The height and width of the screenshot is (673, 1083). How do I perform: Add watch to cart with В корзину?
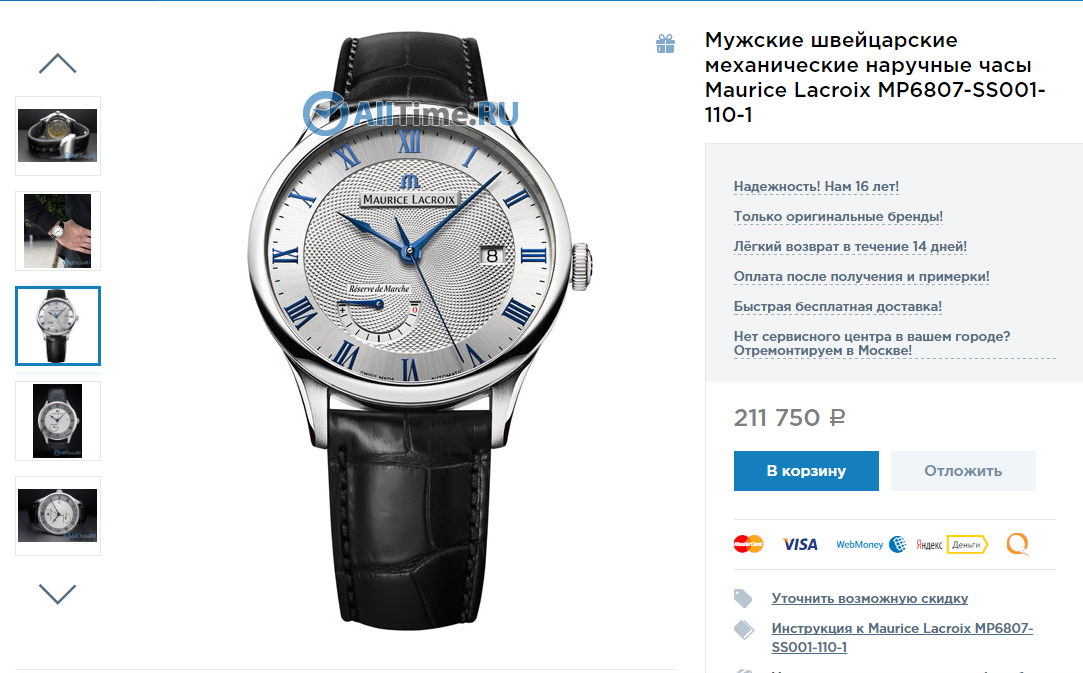pos(806,471)
